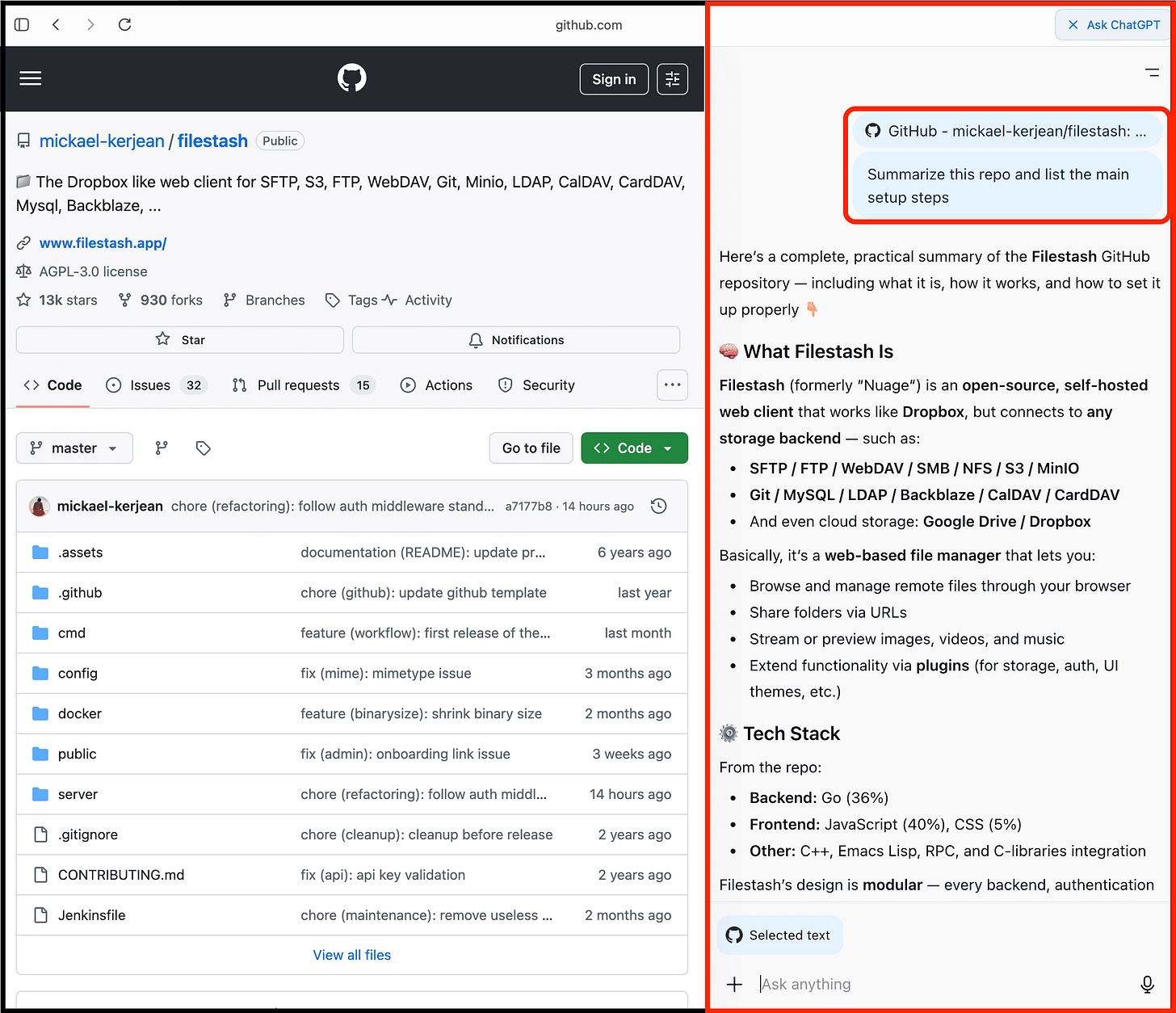1176x1013 pixels.
Task: Open the .assets folder
Action: (80, 553)
